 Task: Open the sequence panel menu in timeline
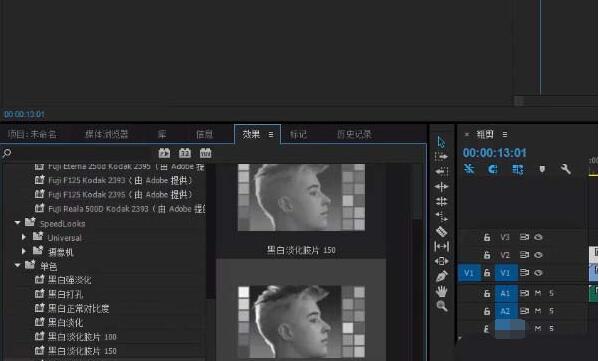[505, 134]
